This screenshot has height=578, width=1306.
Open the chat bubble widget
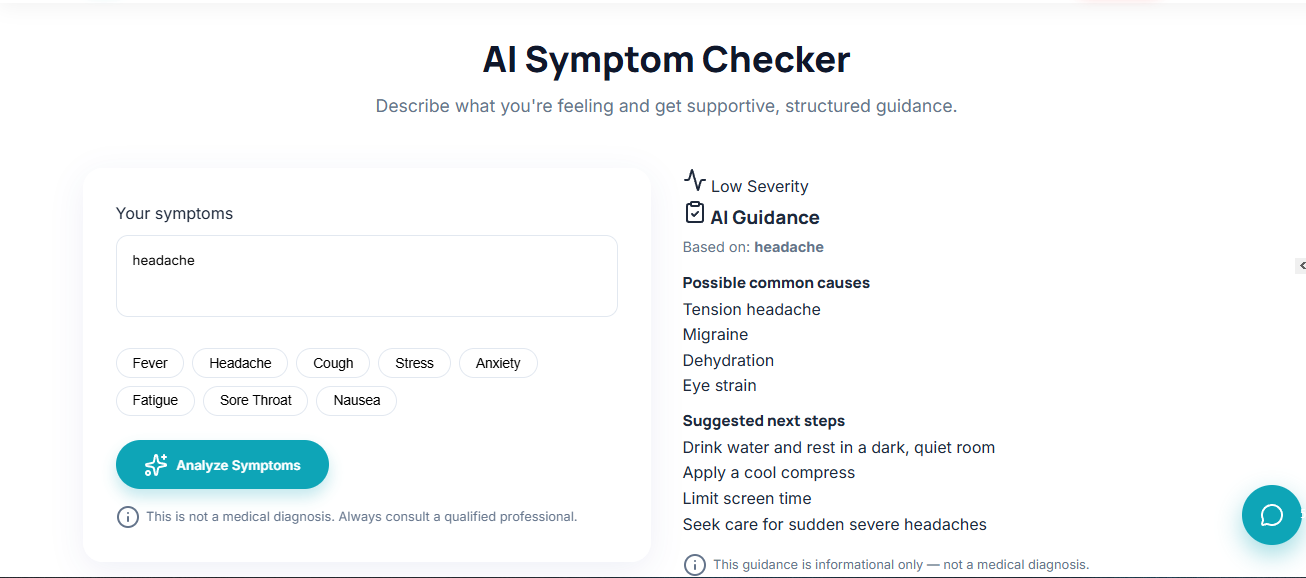[1271, 515]
